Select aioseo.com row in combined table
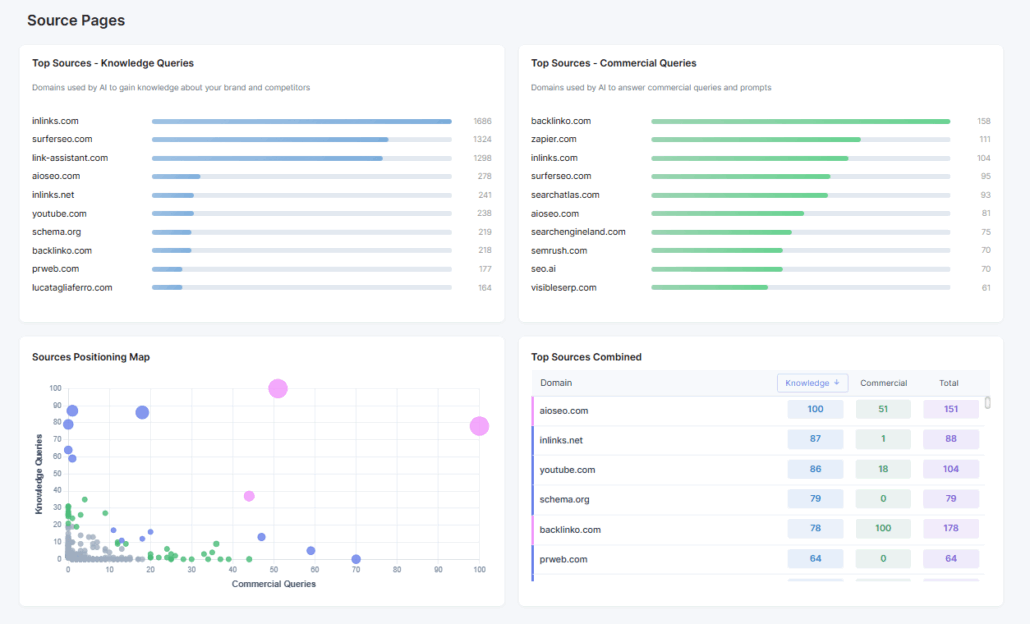The image size is (1030, 624). 758,411
